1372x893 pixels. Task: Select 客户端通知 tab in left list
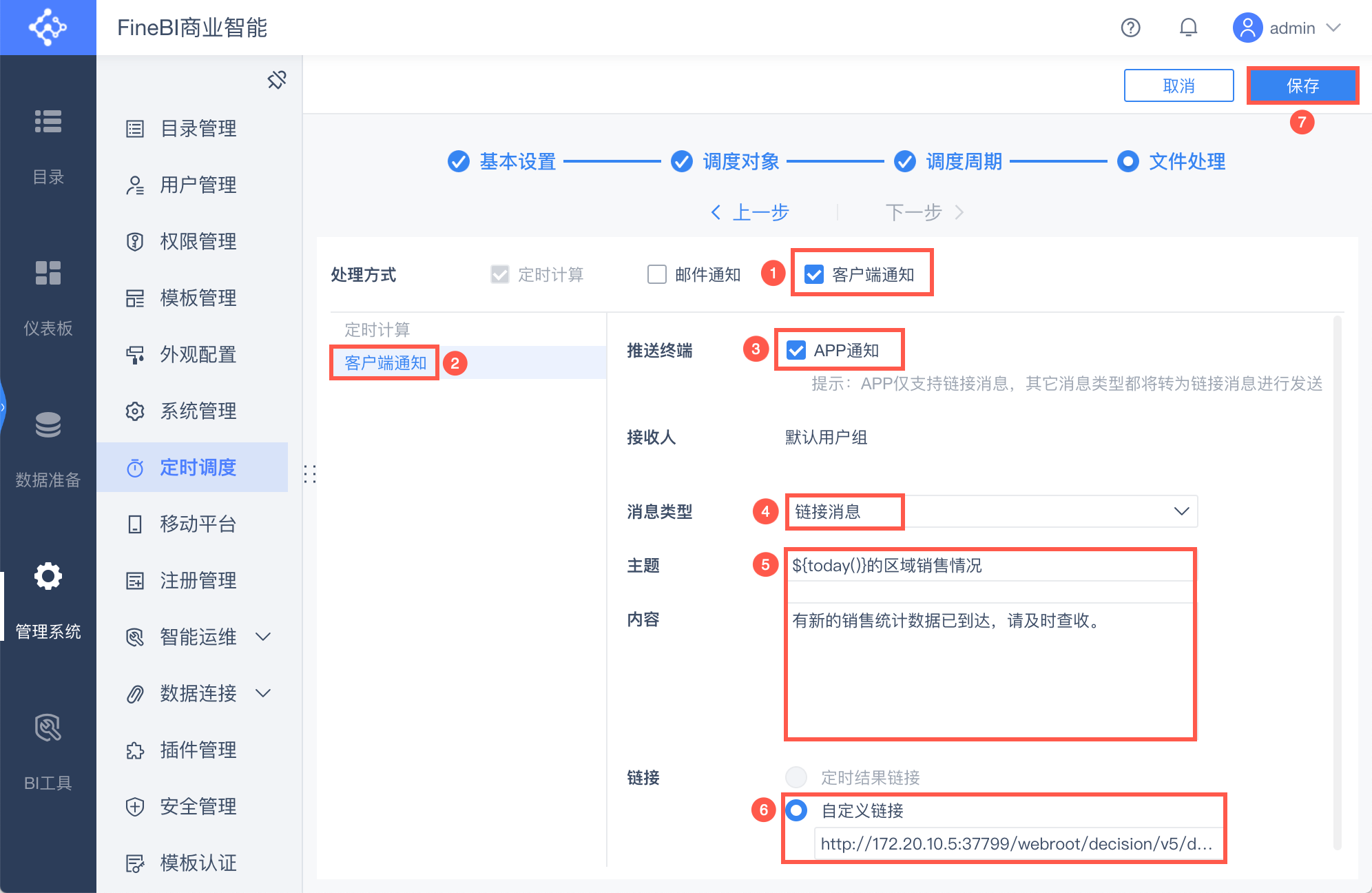(385, 362)
